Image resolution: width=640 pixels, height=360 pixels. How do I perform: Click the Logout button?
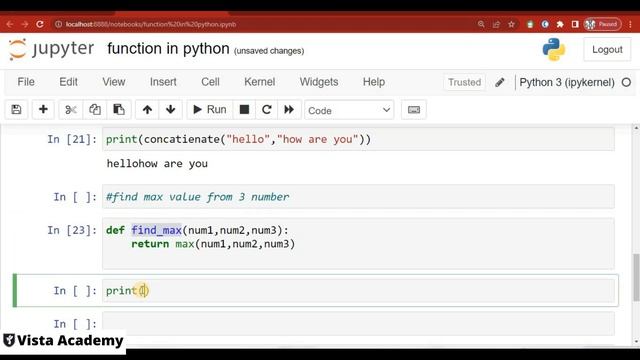[x=607, y=50]
